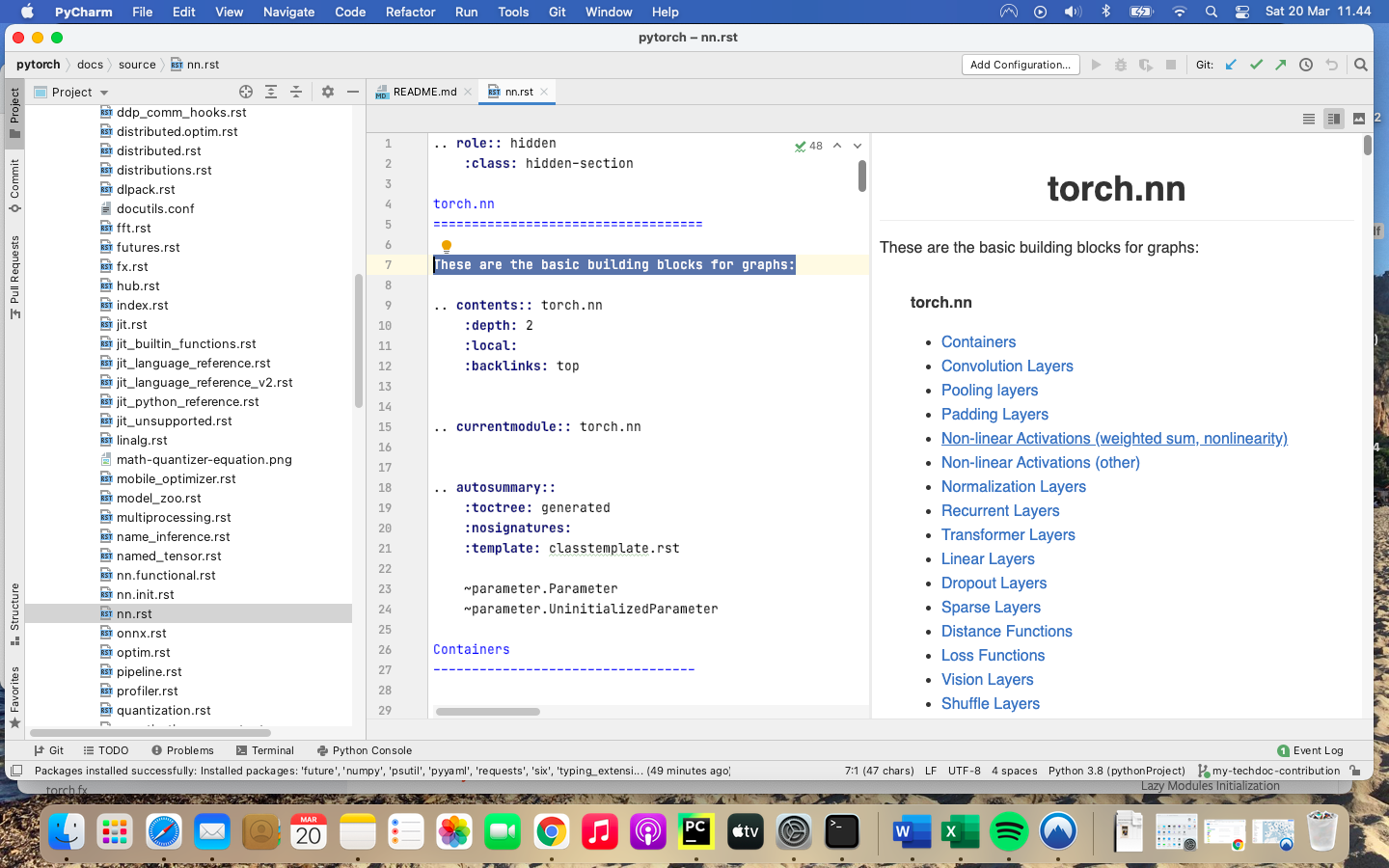This screenshot has height=868, width=1389.
Task: Open the Code menu
Action: (350, 12)
